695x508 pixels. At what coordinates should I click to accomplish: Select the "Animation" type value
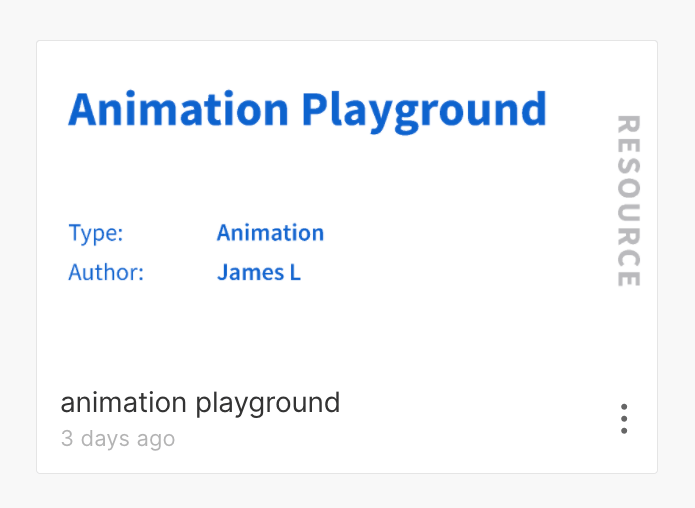(270, 234)
